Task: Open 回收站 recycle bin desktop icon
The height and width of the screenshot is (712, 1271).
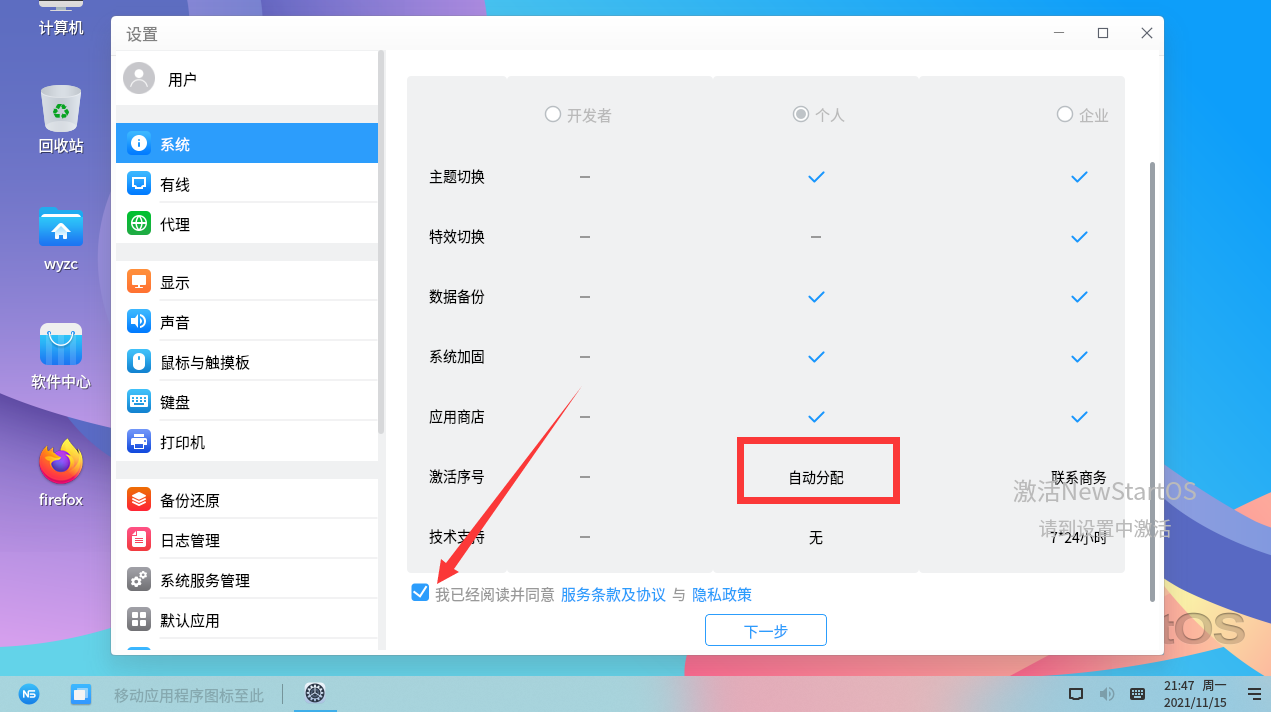Action: [x=61, y=120]
